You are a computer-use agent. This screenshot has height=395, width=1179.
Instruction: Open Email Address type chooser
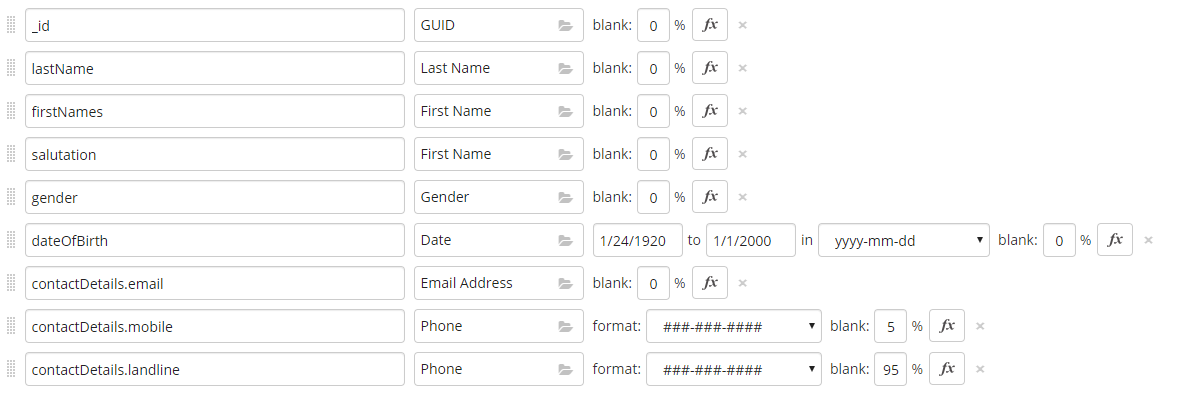point(499,283)
